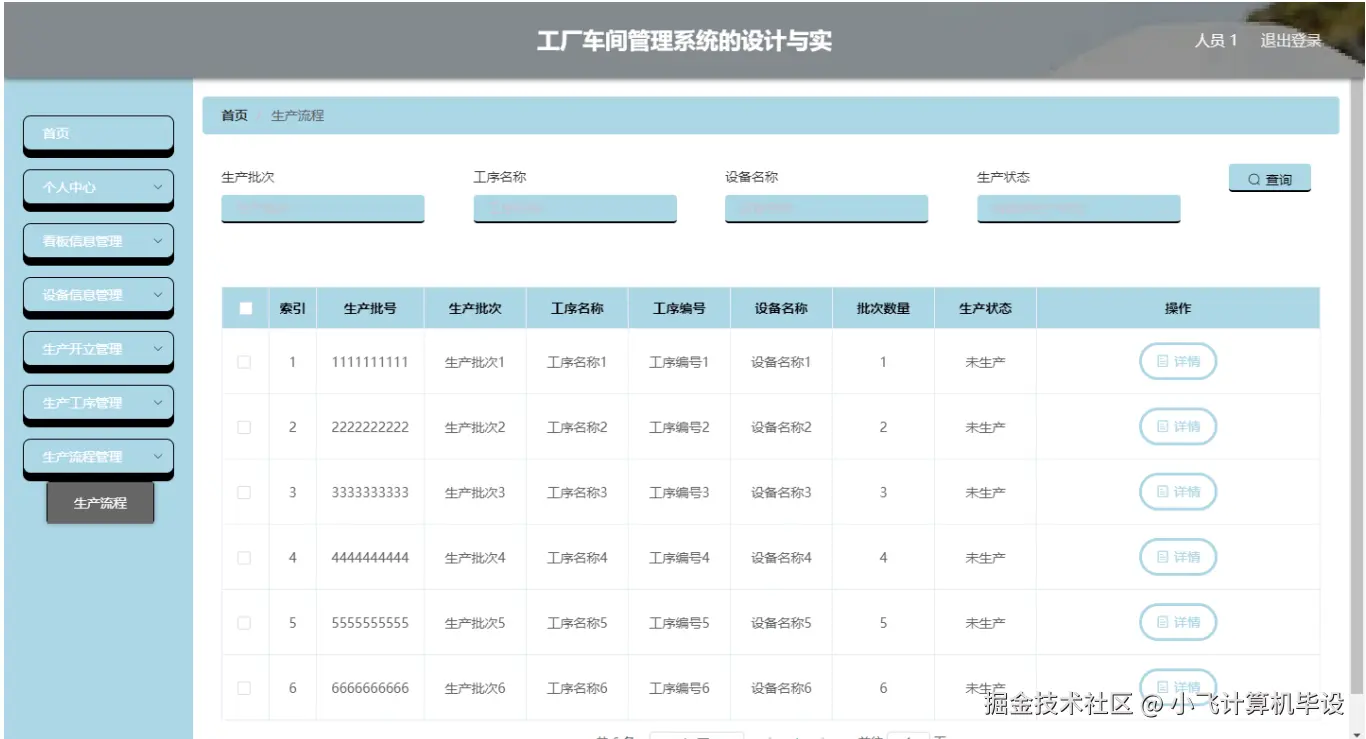This screenshot has width=1366, height=739.
Task: Expand the 看板信息管理 sidebar chevron
Action: point(158,241)
